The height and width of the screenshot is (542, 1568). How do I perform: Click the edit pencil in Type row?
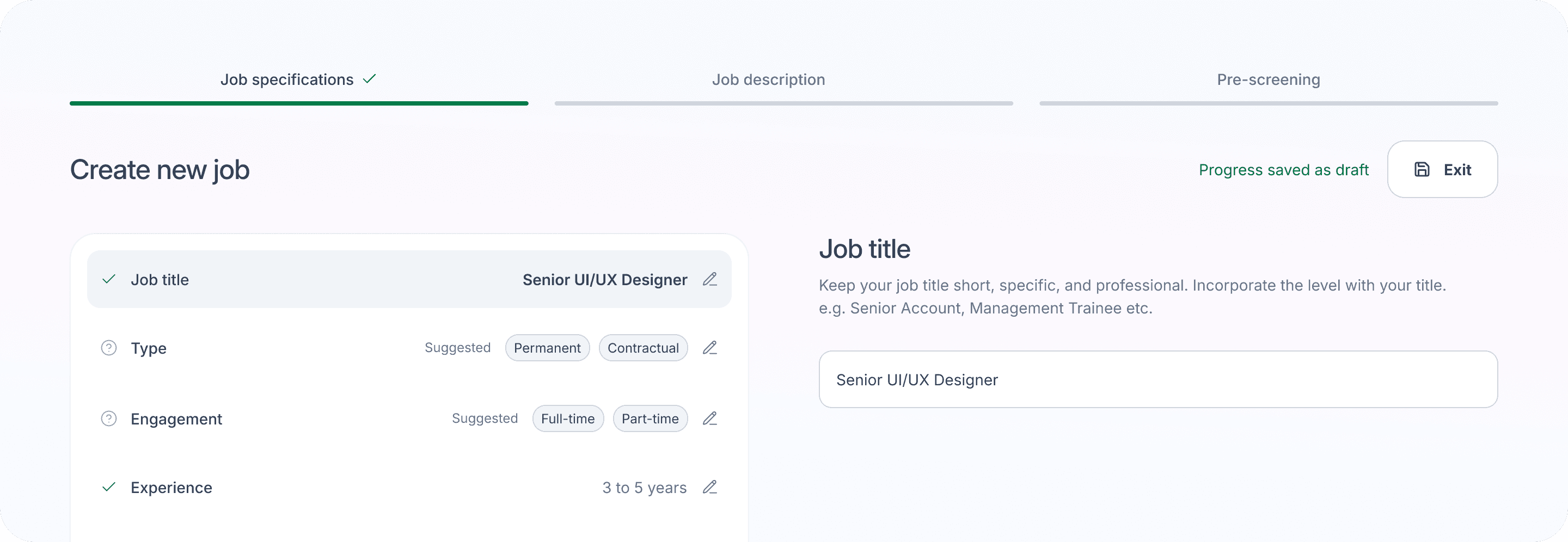(x=710, y=348)
